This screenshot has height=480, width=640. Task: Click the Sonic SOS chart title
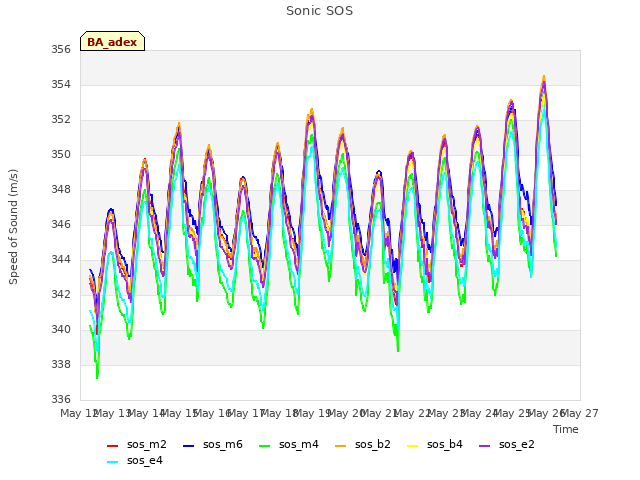(x=319, y=11)
